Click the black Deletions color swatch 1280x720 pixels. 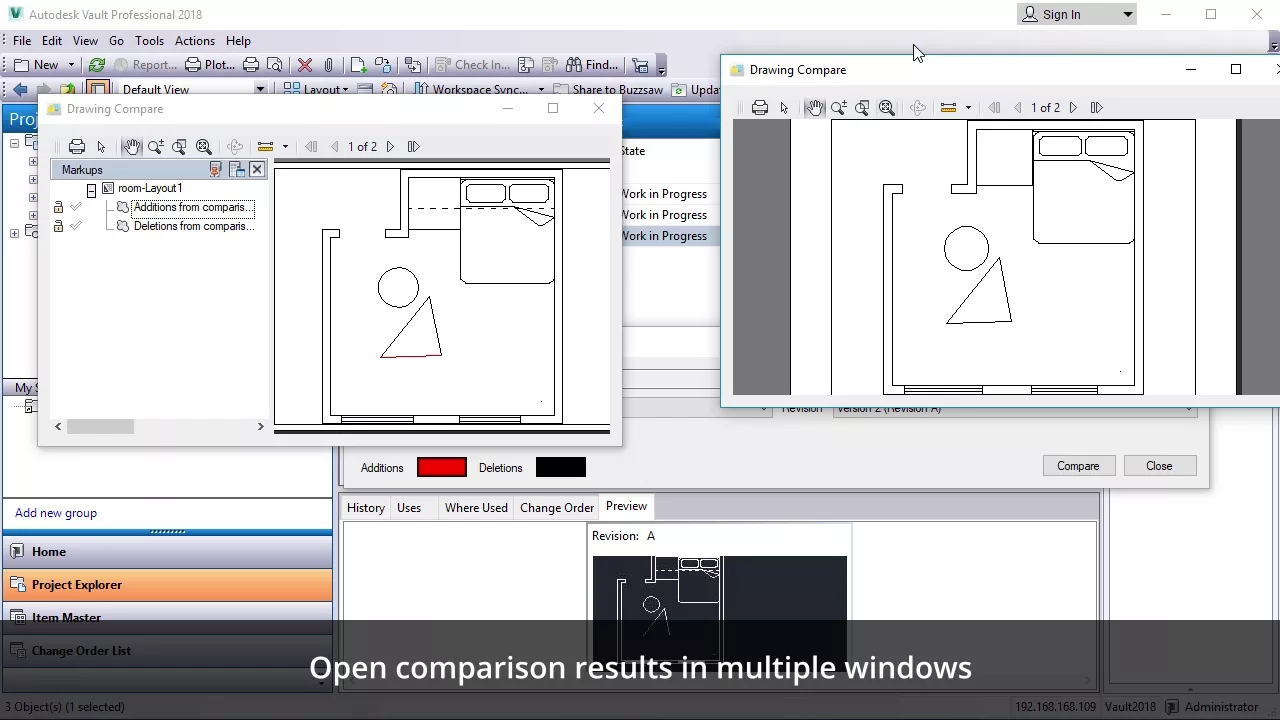coord(561,467)
